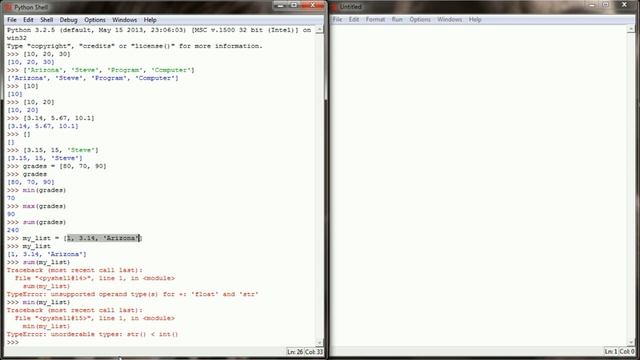Click the 'min(grades)' command line

(x=36, y=190)
